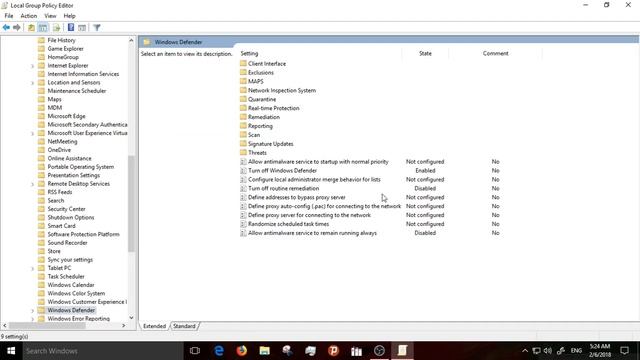Expand Microsoft User Experience Virtualization node

[x=32, y=133]
